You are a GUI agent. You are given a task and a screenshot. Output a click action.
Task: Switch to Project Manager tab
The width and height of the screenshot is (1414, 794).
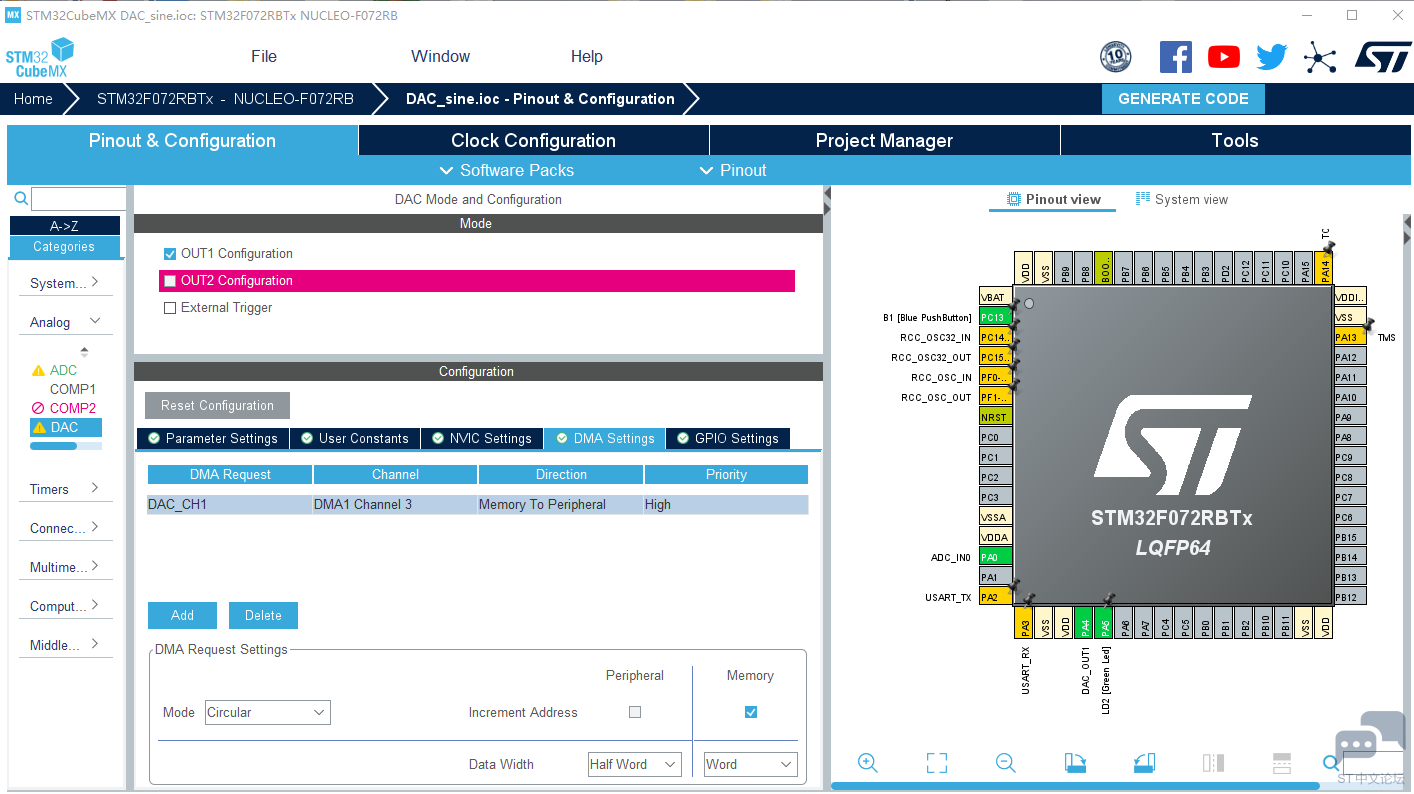pos(884,140)
